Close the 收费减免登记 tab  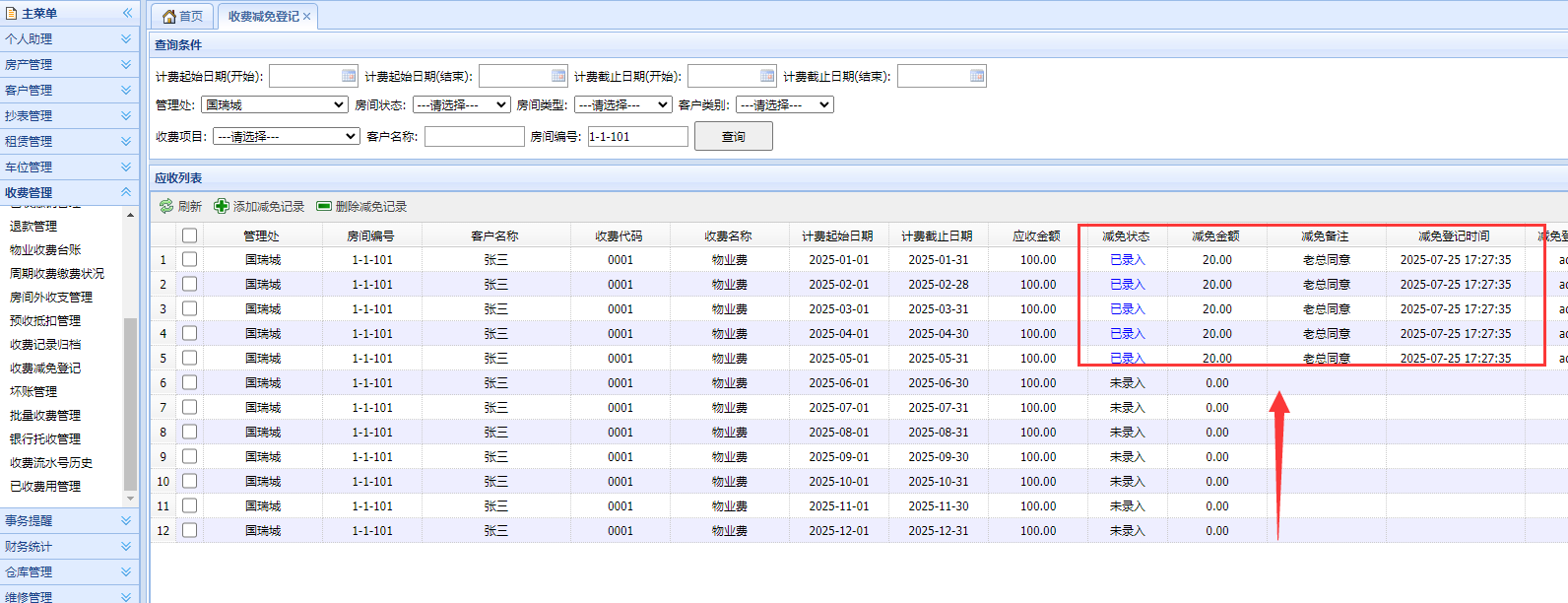(x=307, y=17)
